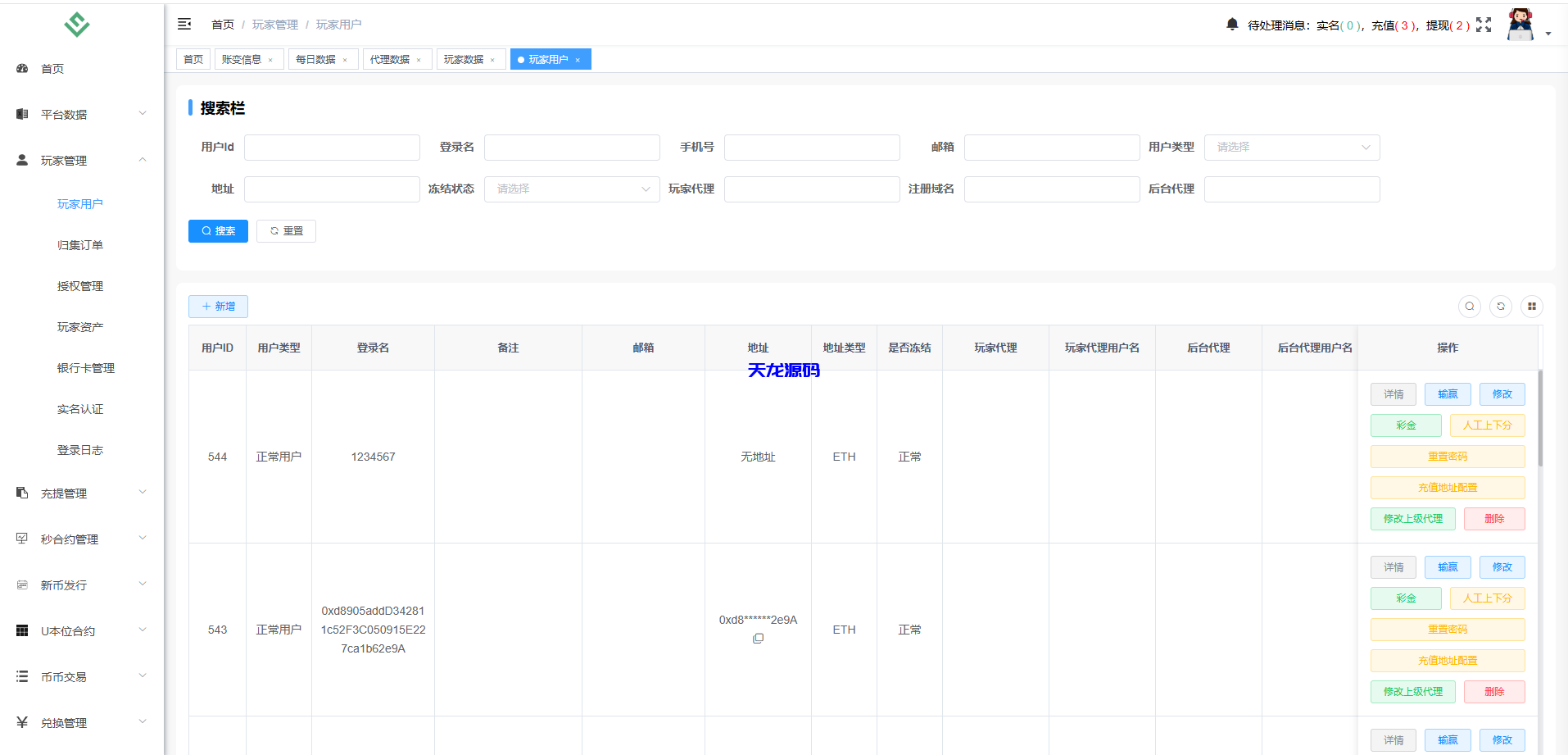Open the 冻结状态 dropdown
The width and height of the screenshot is (1568, 755).
point(572,189)
